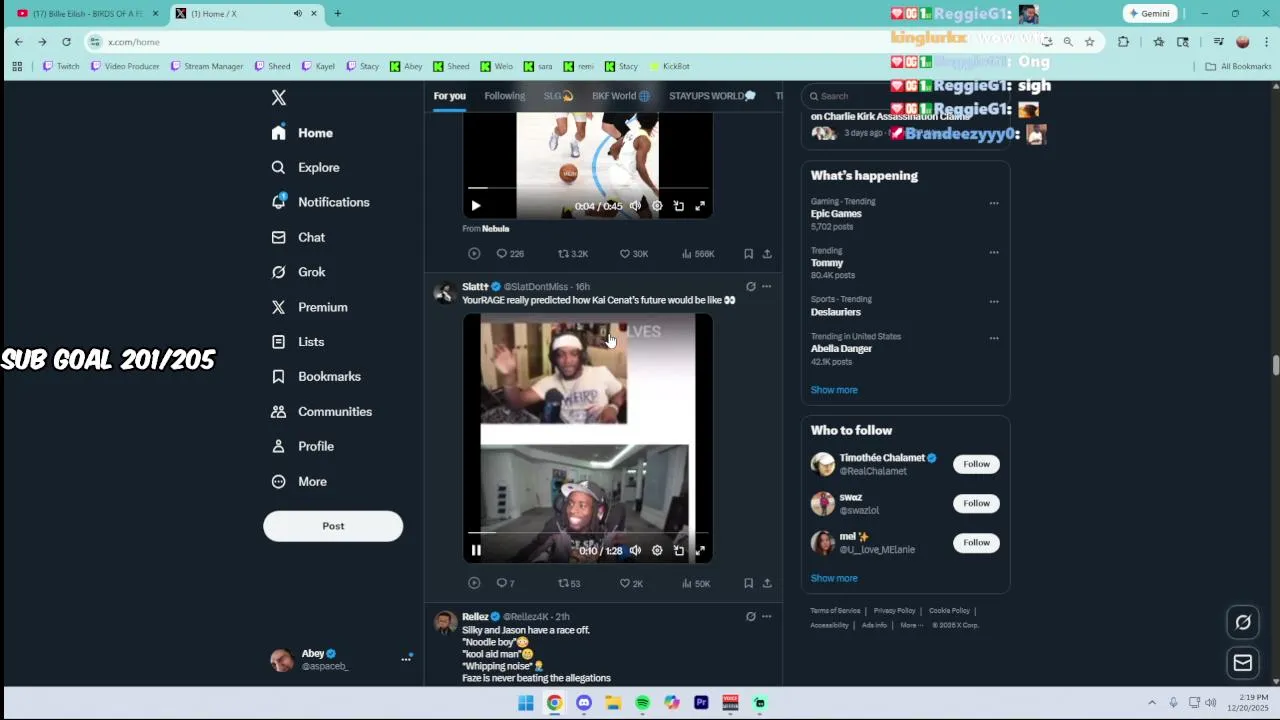Open video settings gear on the 1:28 video
Viewport: 1280px width, 720px height.
(x=657, y=550)
